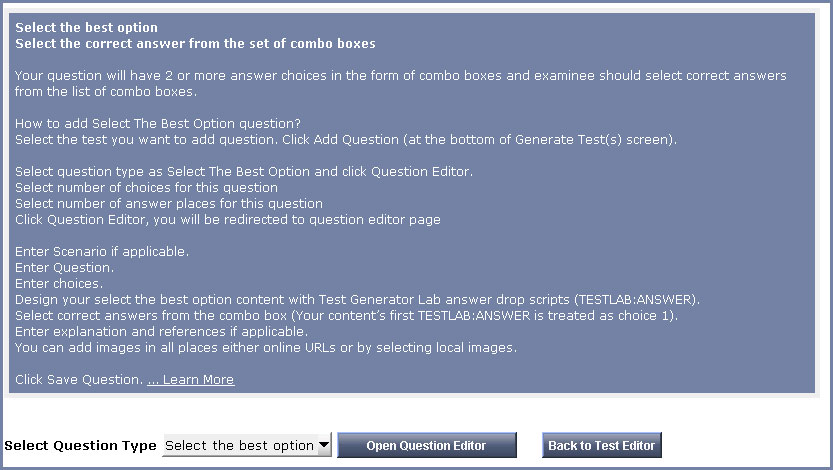Click the 'Click Question Editor, you will be redirected' line
This screenshot has width=833, height=470.
(x=227, y=220)
